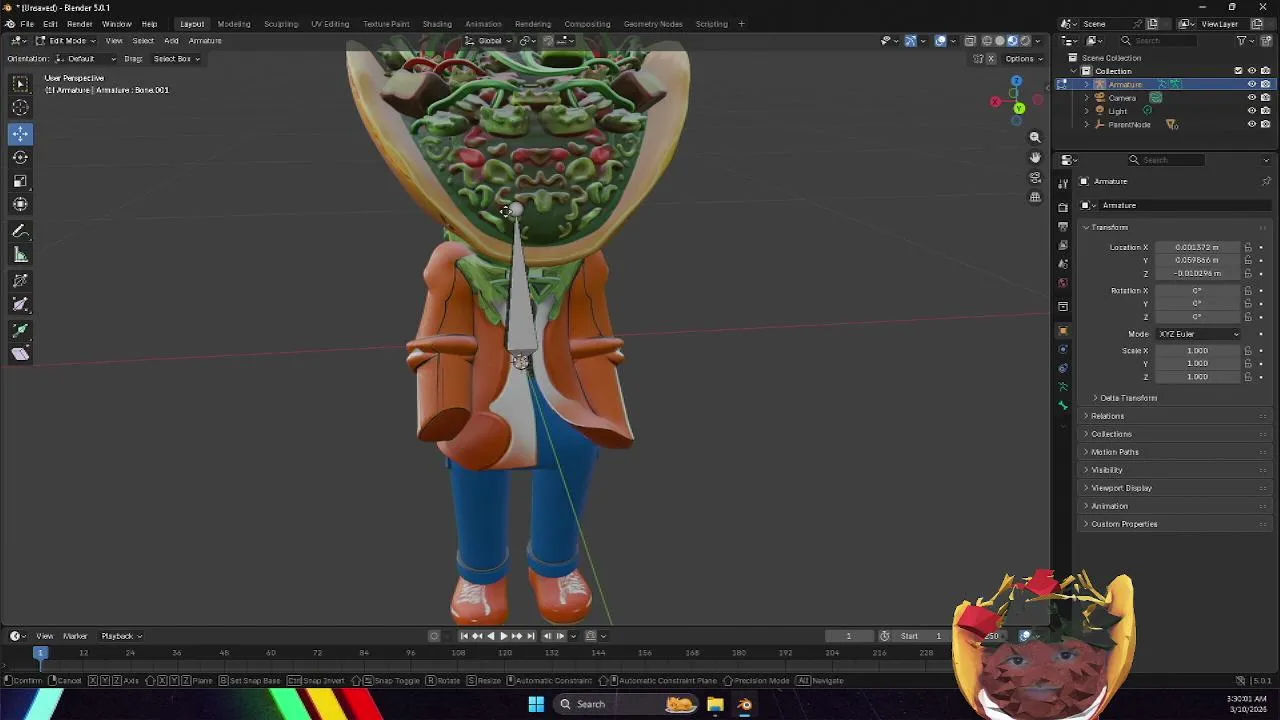The height and width of the screenshot is (720, 1280).
Task: Select the Transform tool in viewport toolbar
Action: 20,204
